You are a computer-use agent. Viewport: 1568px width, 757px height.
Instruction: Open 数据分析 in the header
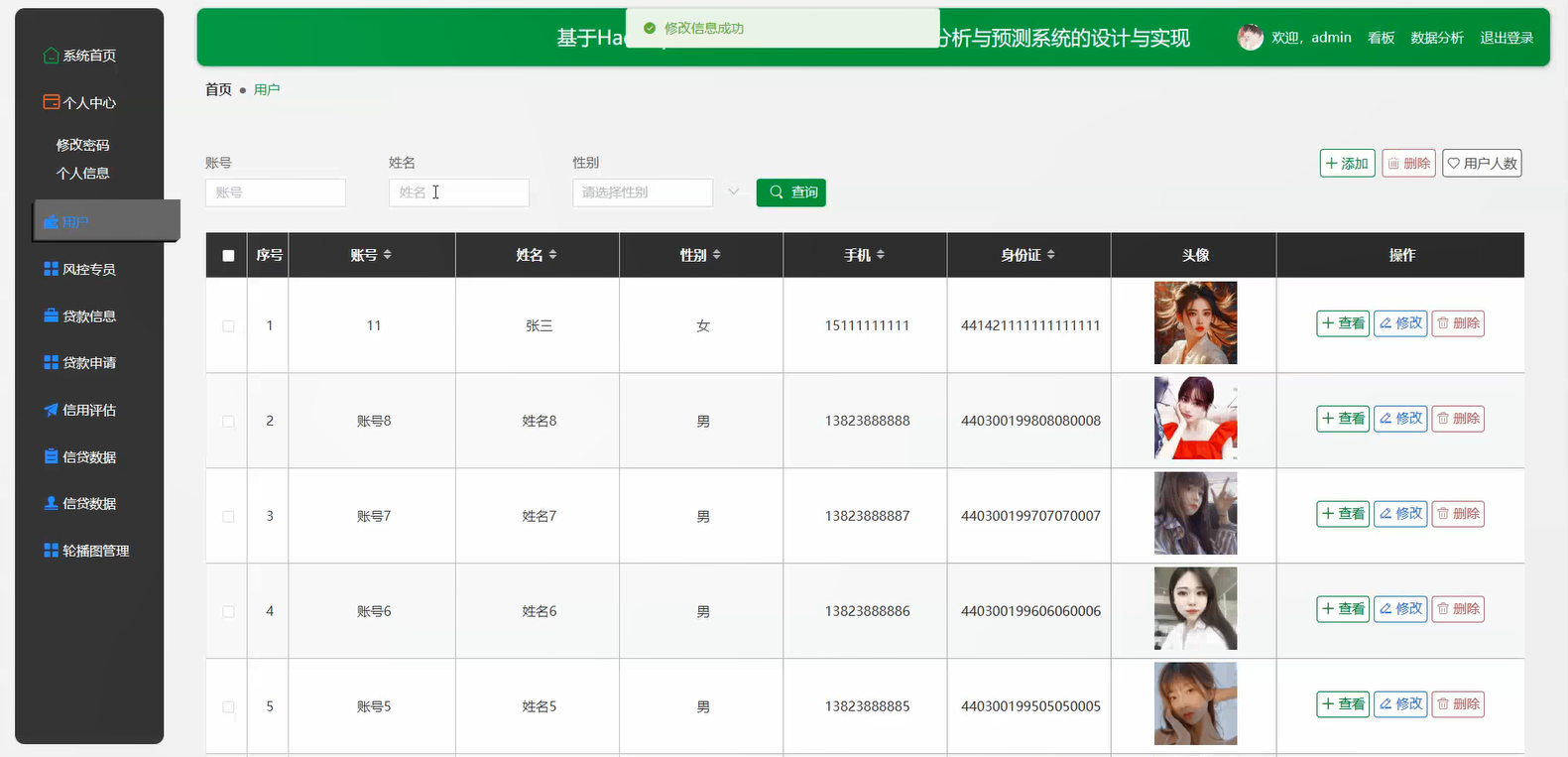pyautogui.click(x=1437, y=38)
